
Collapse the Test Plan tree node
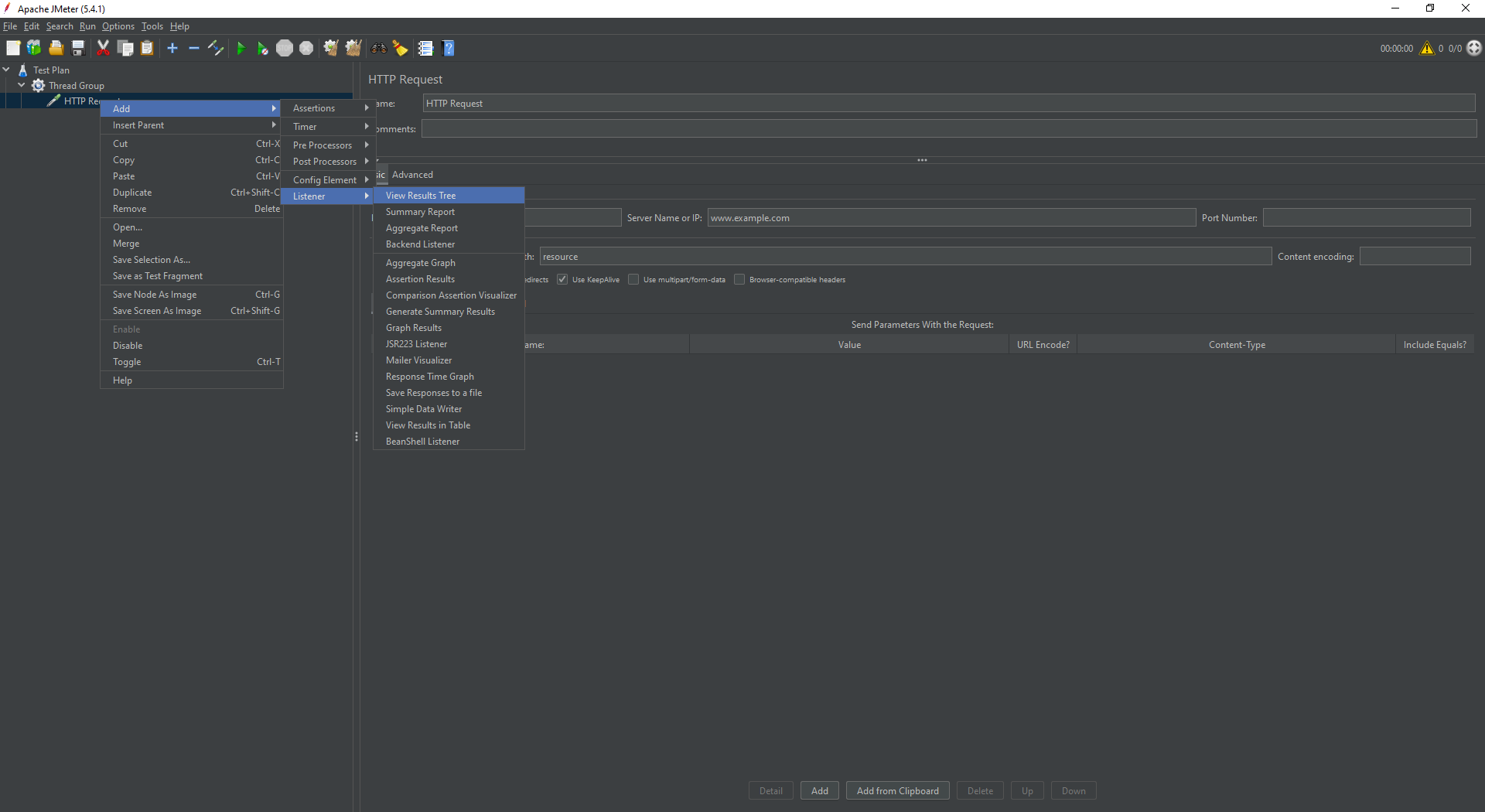pyautogui.click(x=7, y=70)
